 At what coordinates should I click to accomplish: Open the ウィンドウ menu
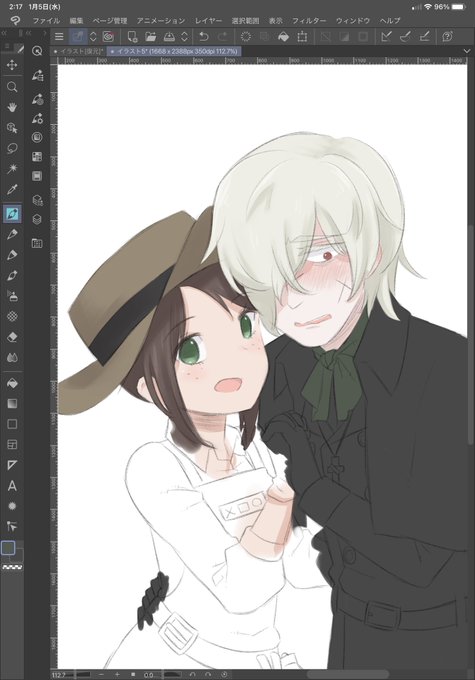353,20
